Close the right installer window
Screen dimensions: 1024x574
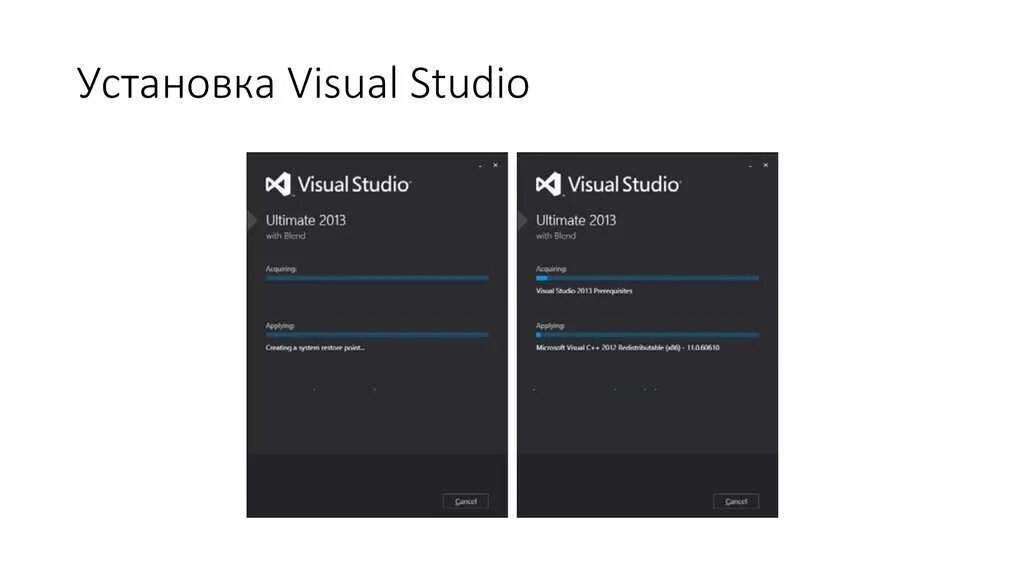[766, 164]
